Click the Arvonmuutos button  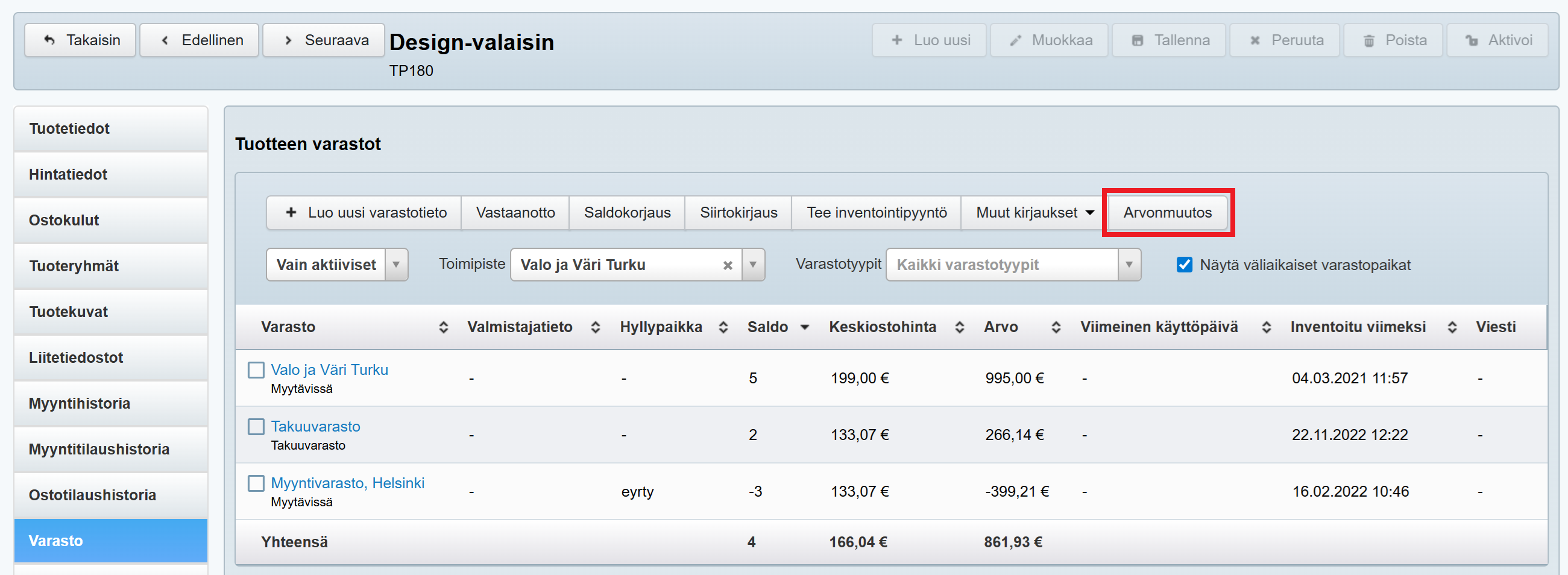pyautogui.click(x=1168, y=212)
